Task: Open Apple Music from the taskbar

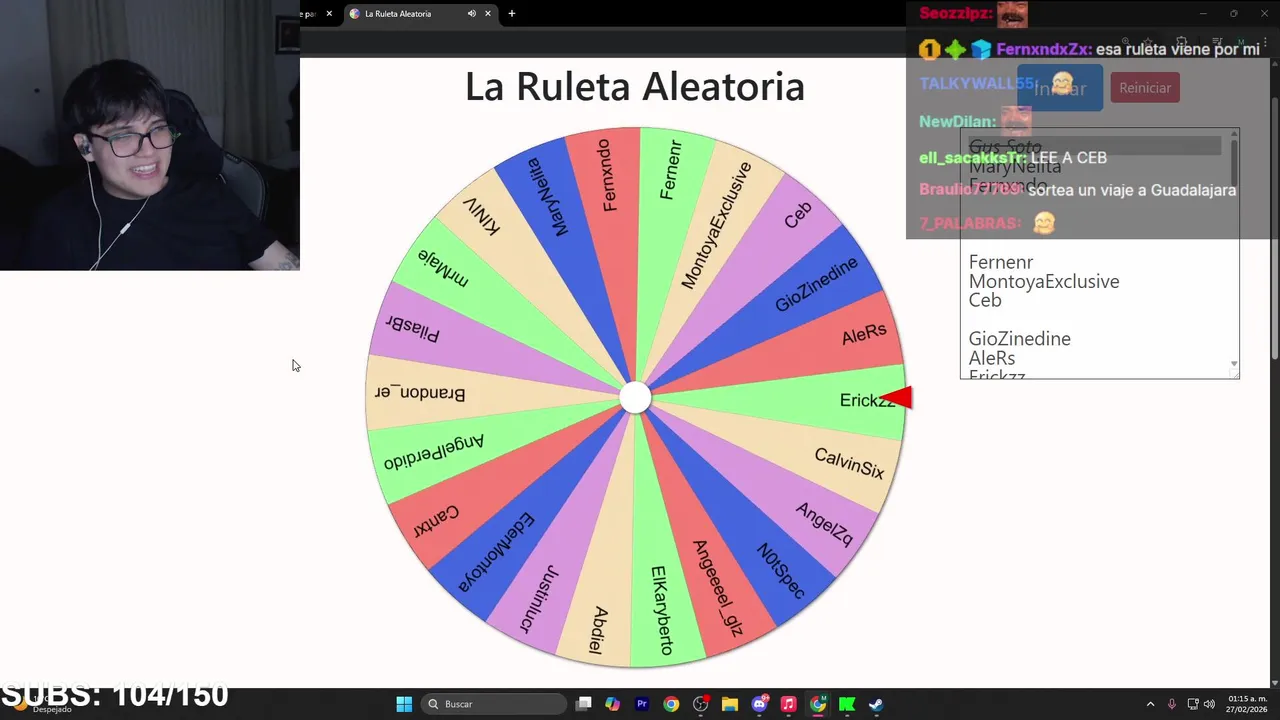Action: (788, 704)
